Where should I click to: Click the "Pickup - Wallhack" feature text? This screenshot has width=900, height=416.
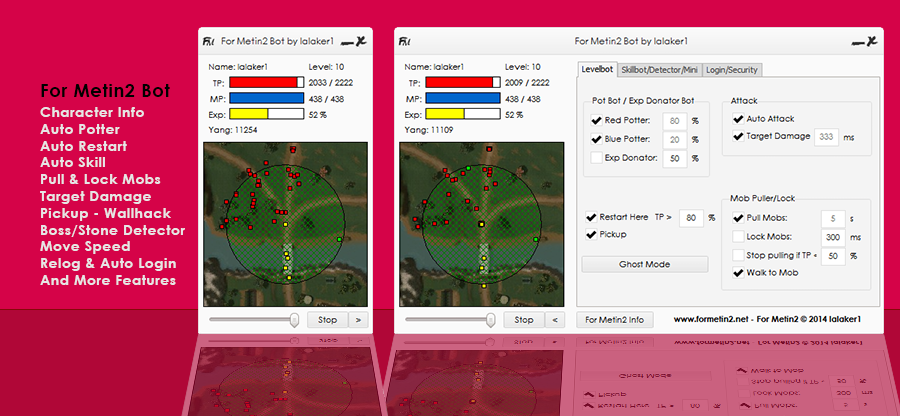click(x=106, y=213)
